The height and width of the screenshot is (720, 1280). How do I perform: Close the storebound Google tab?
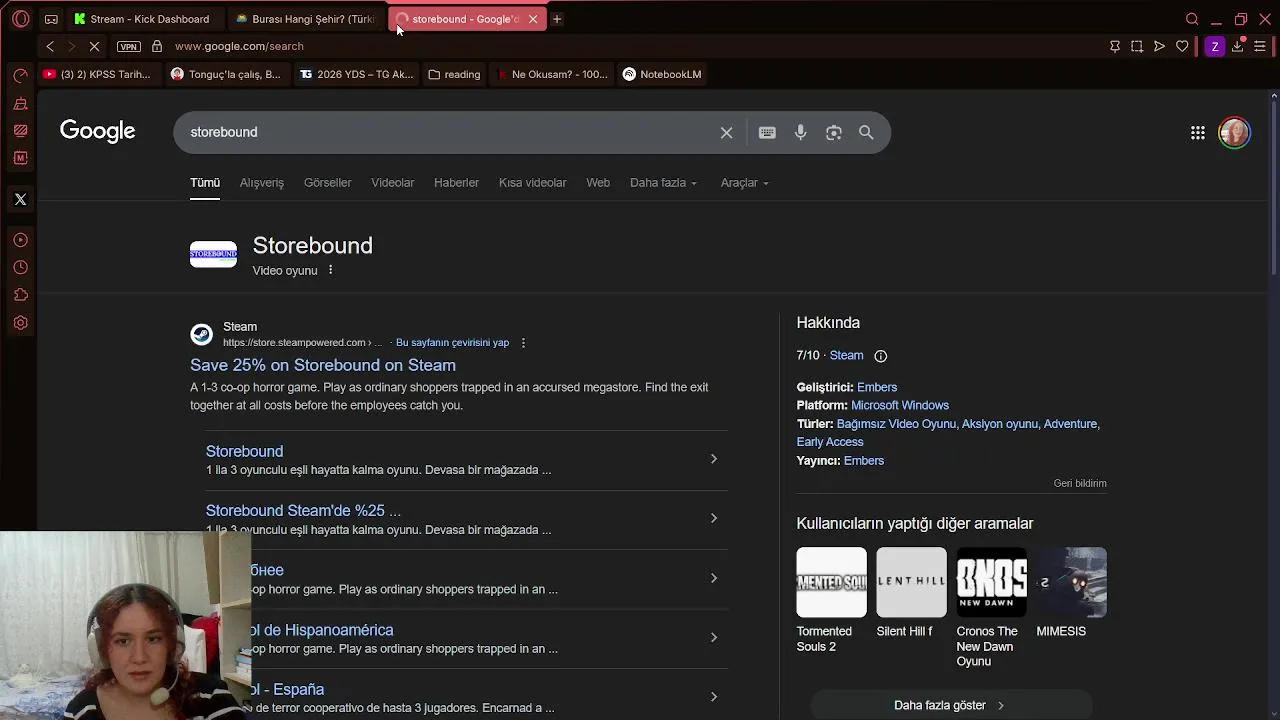pos(533,19)
